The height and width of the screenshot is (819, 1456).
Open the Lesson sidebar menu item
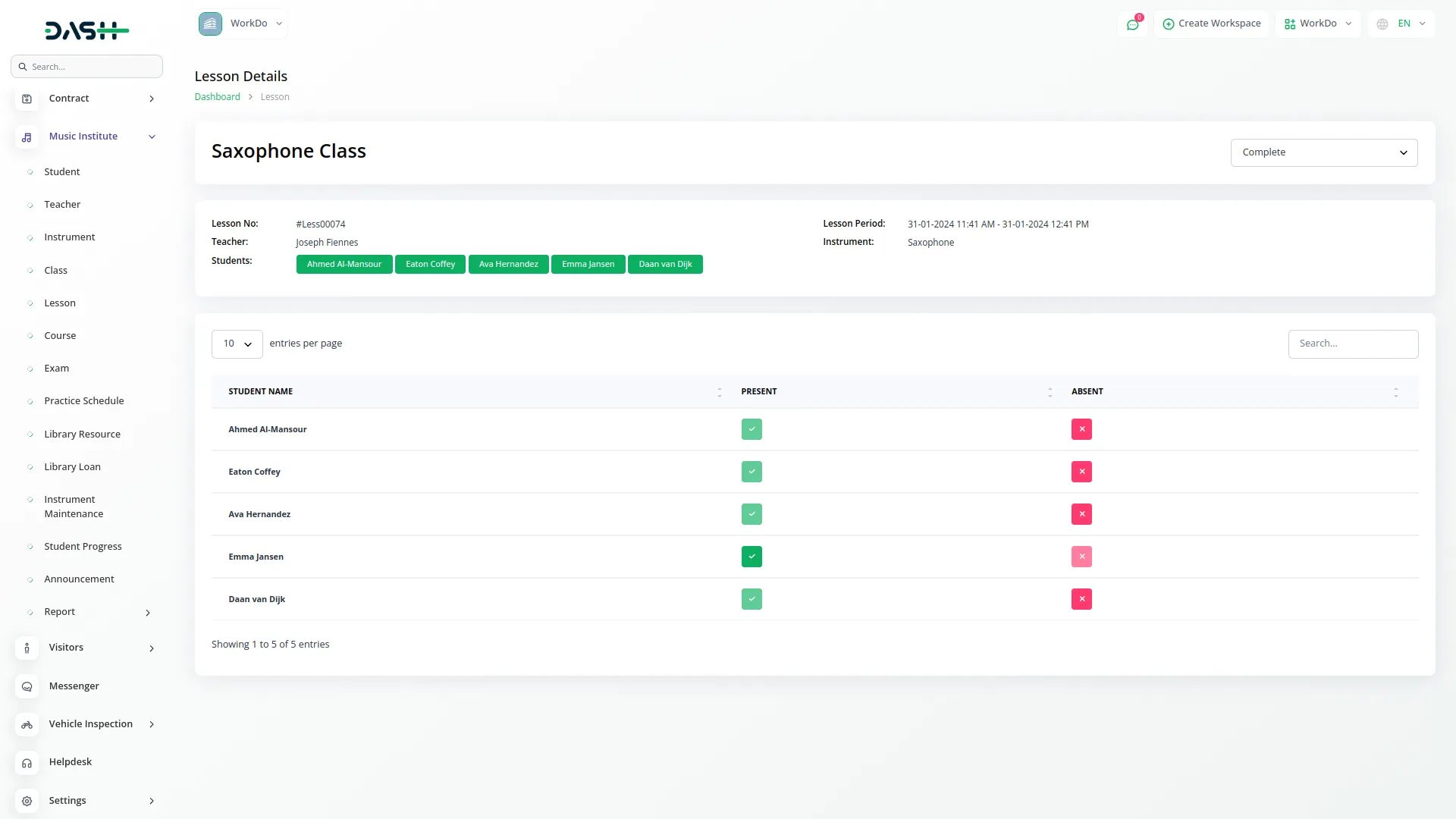(60, 303)
